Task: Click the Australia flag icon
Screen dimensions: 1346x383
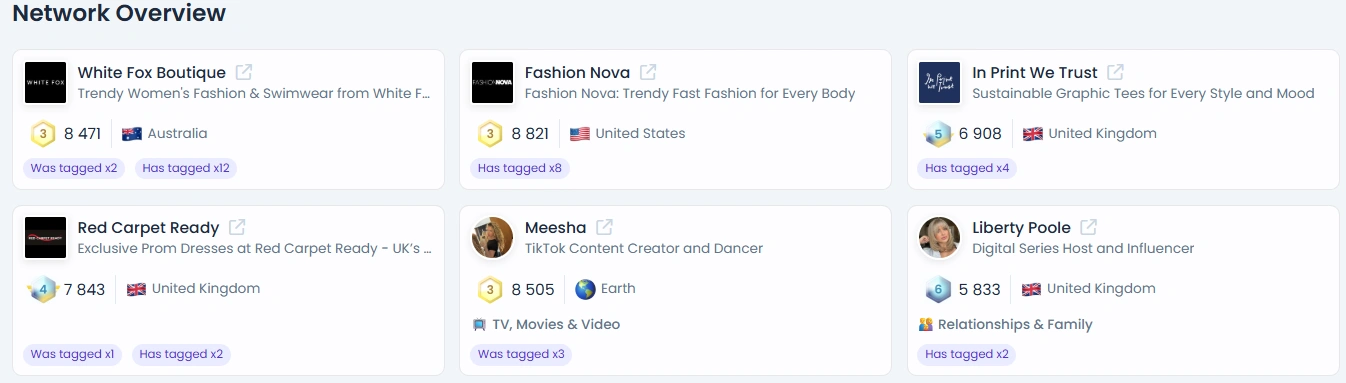Action: point(131,133)
